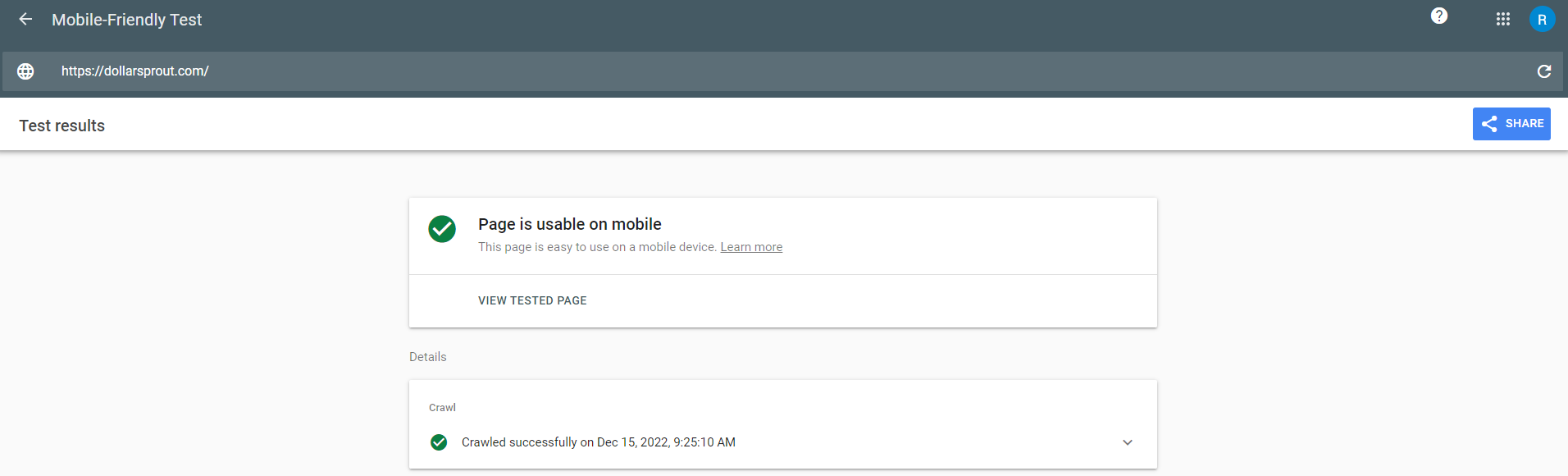Click the easy to use on mobile description
Screen dimensions: 1568x476
(x=597, y=247)
